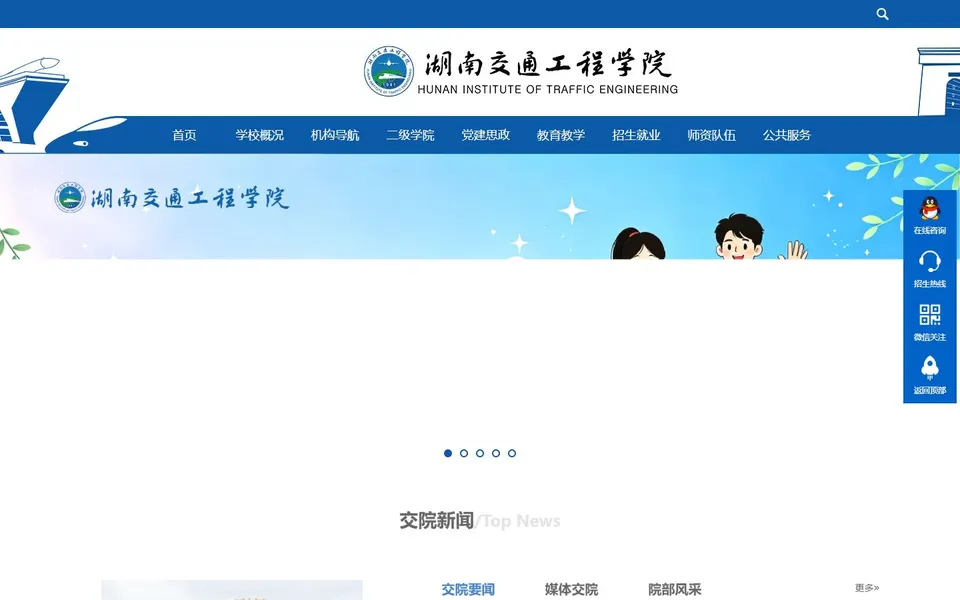Screen dimensions: 960x600
Task: Click the calligraphy school name 湖南交通工程学院 in header
Action: [548, 63]
